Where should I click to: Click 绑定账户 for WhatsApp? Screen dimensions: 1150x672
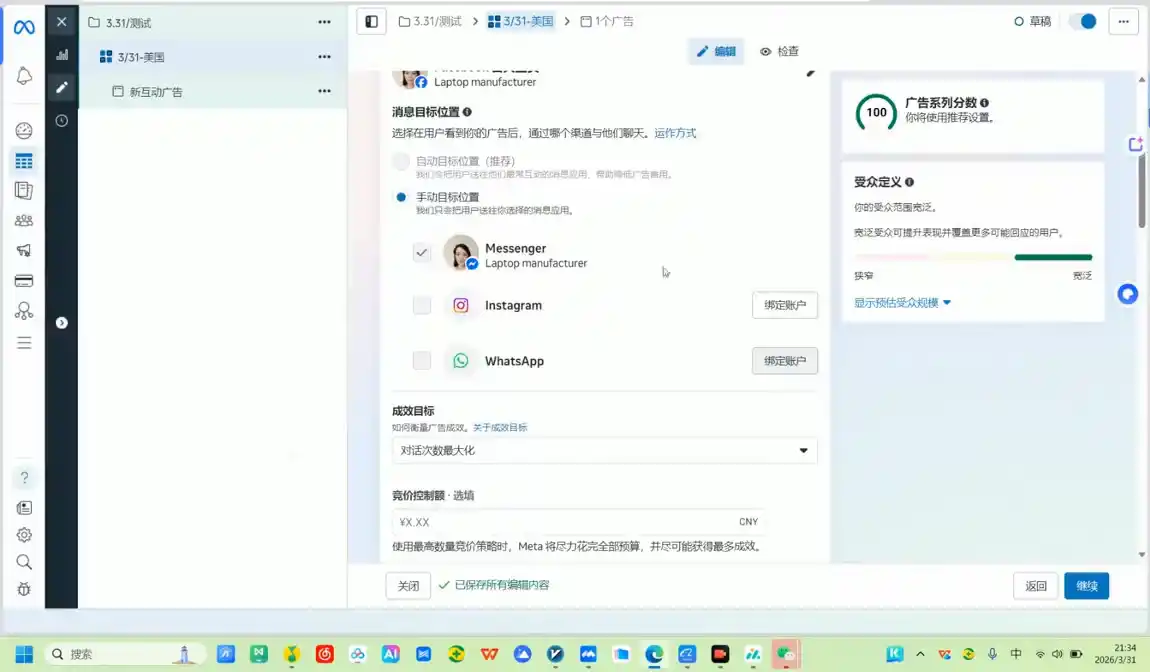point(785,361)
